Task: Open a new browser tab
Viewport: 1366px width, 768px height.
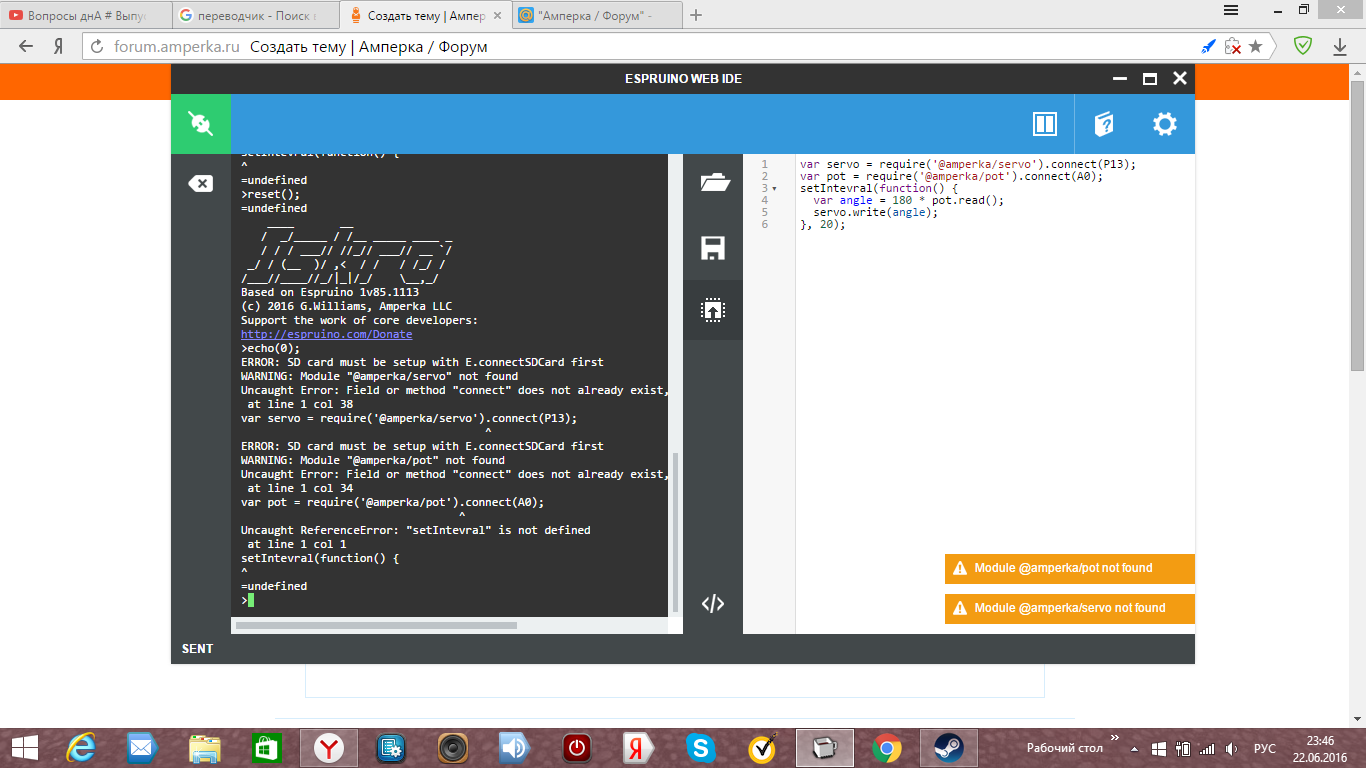Action: pos(697,15)
